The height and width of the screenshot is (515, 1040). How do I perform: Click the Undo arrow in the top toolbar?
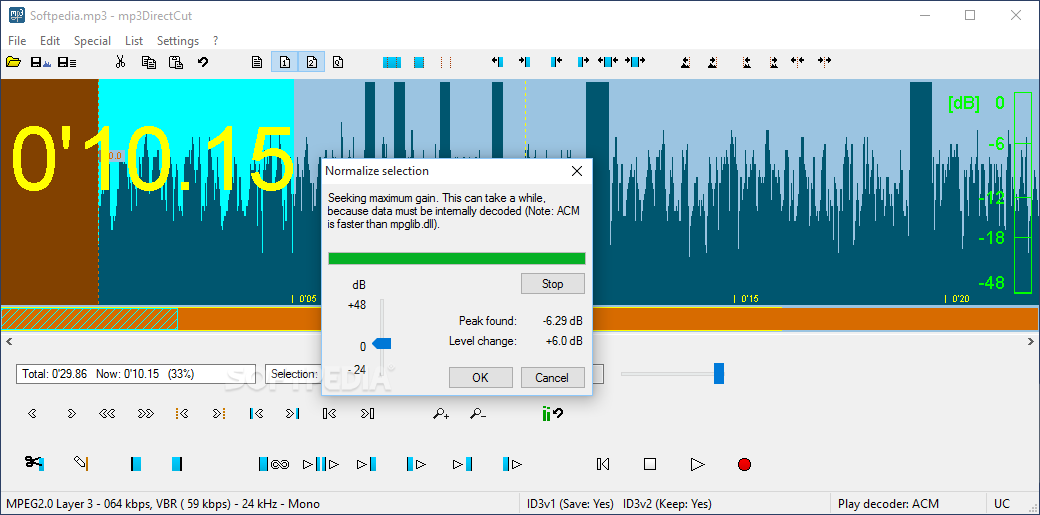pyautogui.click(x=203, y=62)
